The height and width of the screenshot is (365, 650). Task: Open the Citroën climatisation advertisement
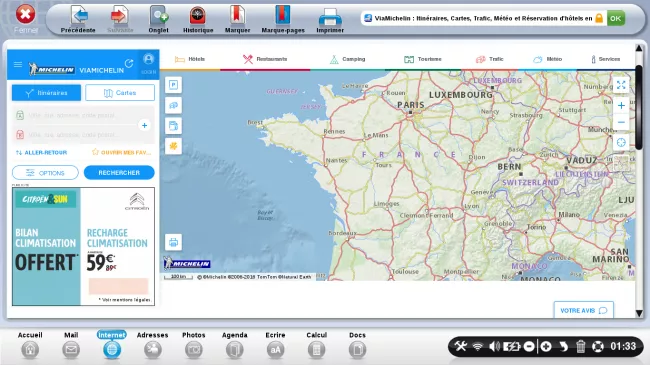click(x=83, y=246)
